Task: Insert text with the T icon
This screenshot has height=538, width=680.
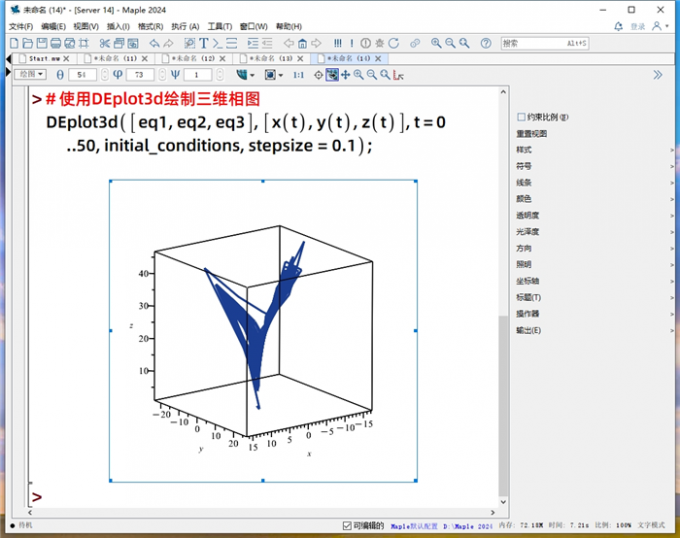Action: point(203,43)
